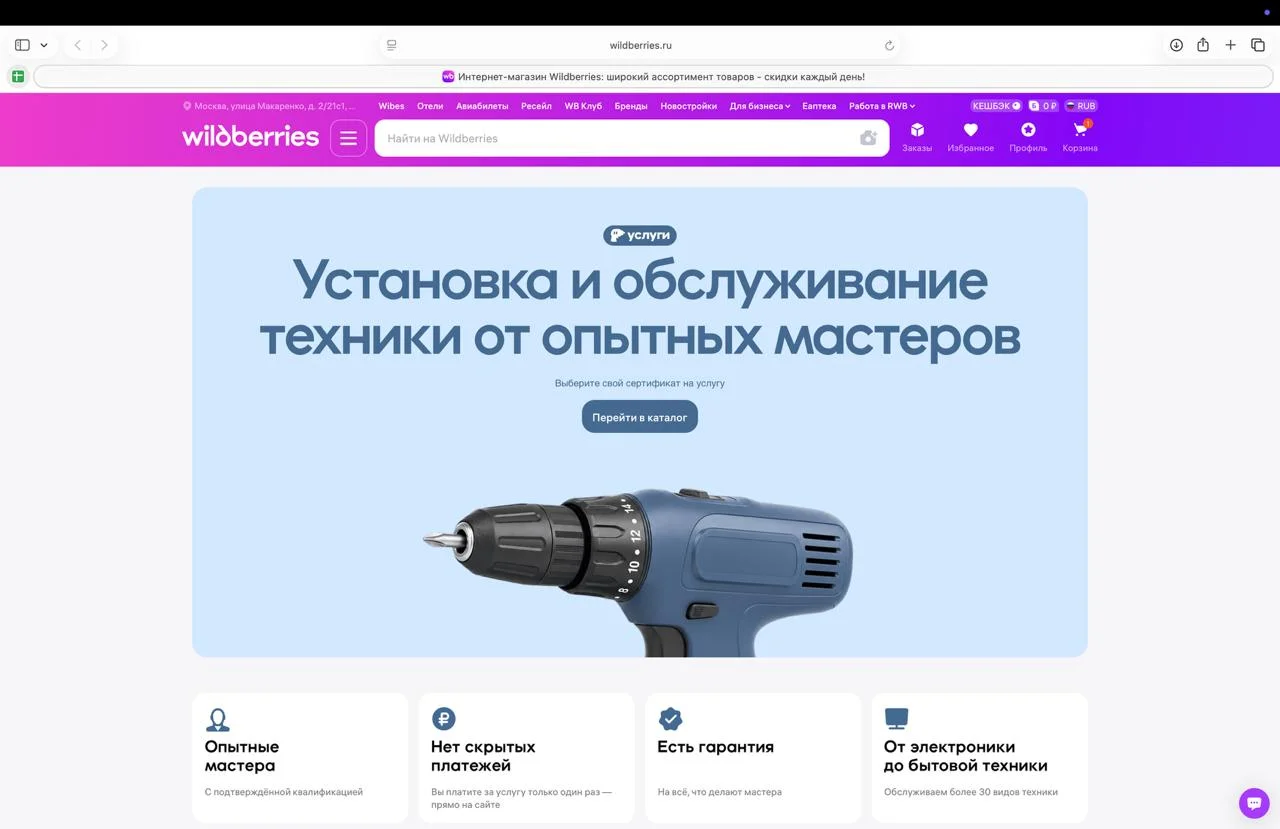Open the Ресейл menu link
This screenshot has height=829, width=1280.
(536, 106)
